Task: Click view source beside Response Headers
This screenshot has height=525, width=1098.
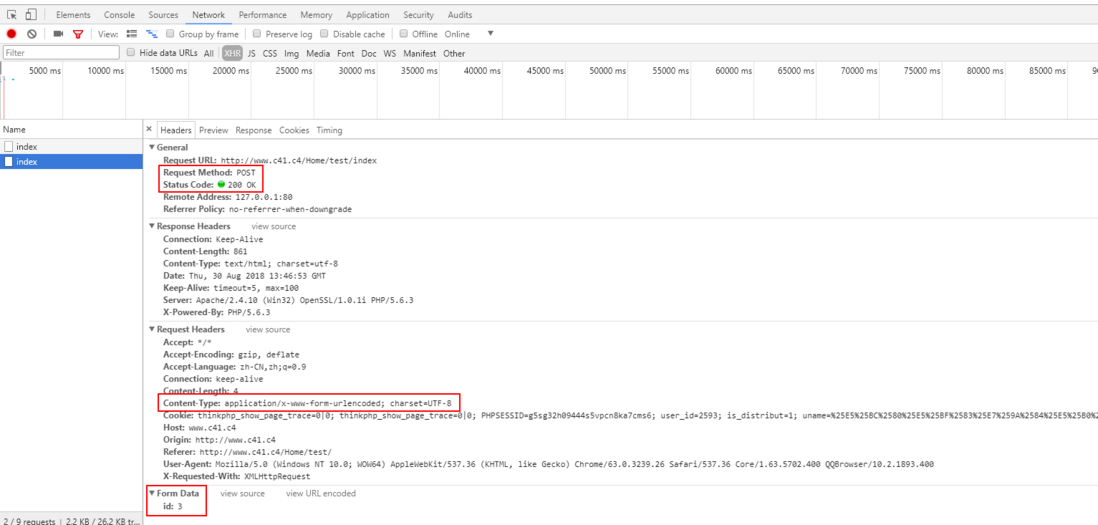Action: coord(274,226)
